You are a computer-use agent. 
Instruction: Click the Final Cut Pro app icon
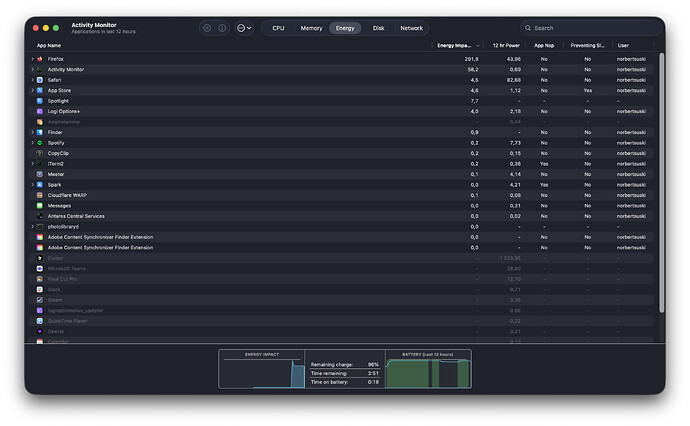pyautogui.click(x=40, y=279)
